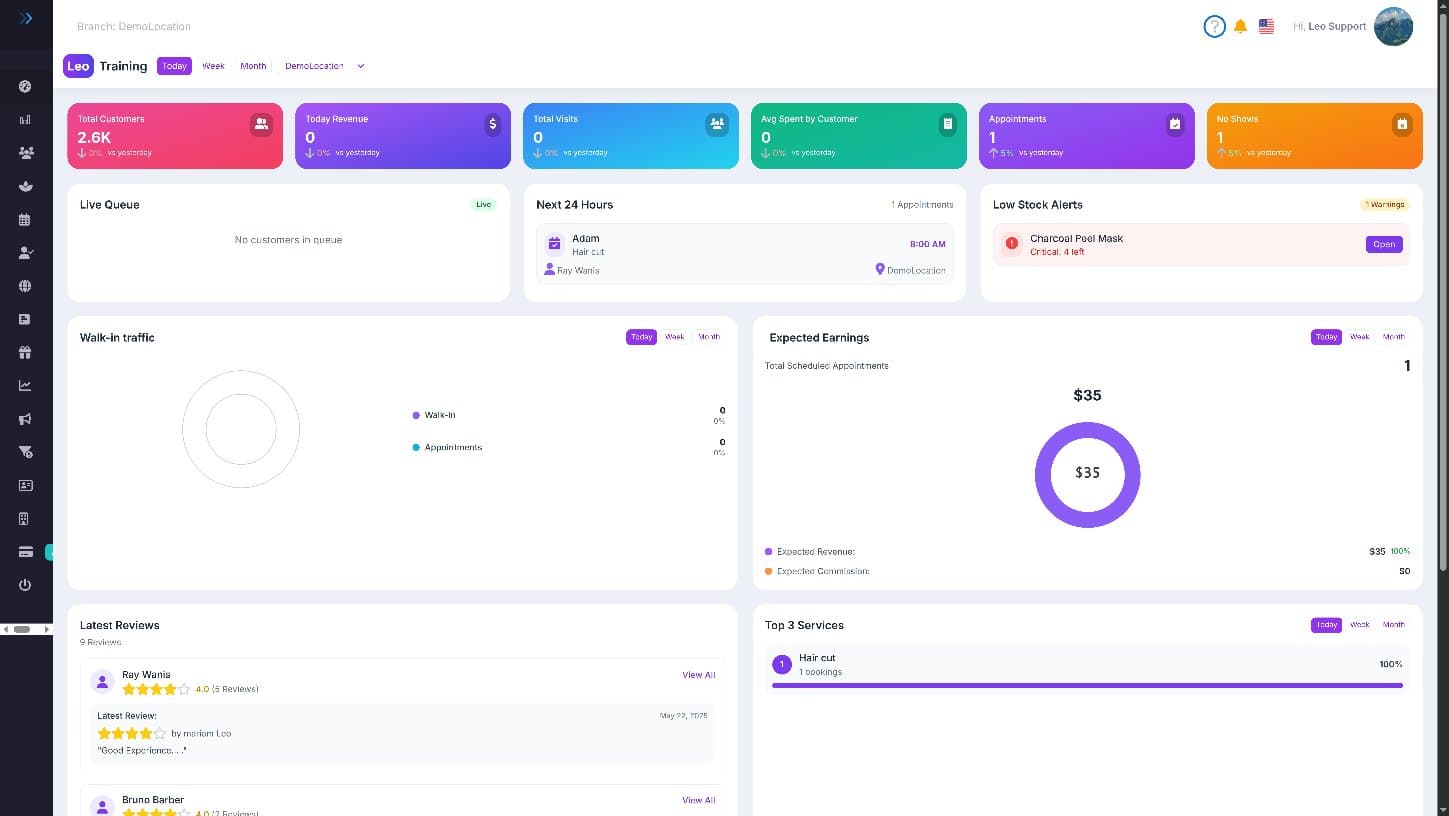The width and height of the screenshot is (1449, 816).
Task: Open the credit card icon in sidebar
Action: (25, 552)
